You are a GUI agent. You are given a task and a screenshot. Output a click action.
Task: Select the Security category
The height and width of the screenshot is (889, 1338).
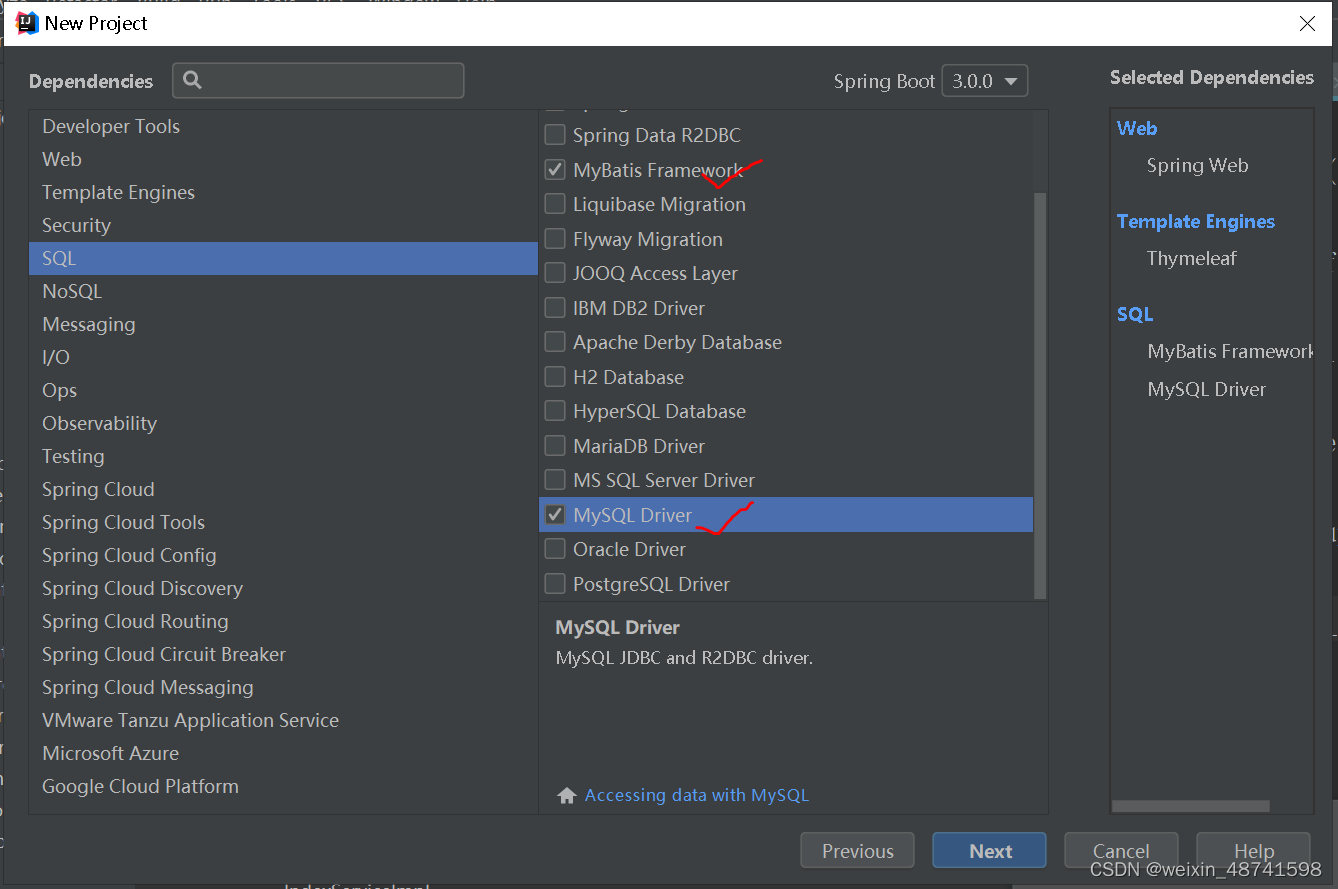(x=283, y=225)
